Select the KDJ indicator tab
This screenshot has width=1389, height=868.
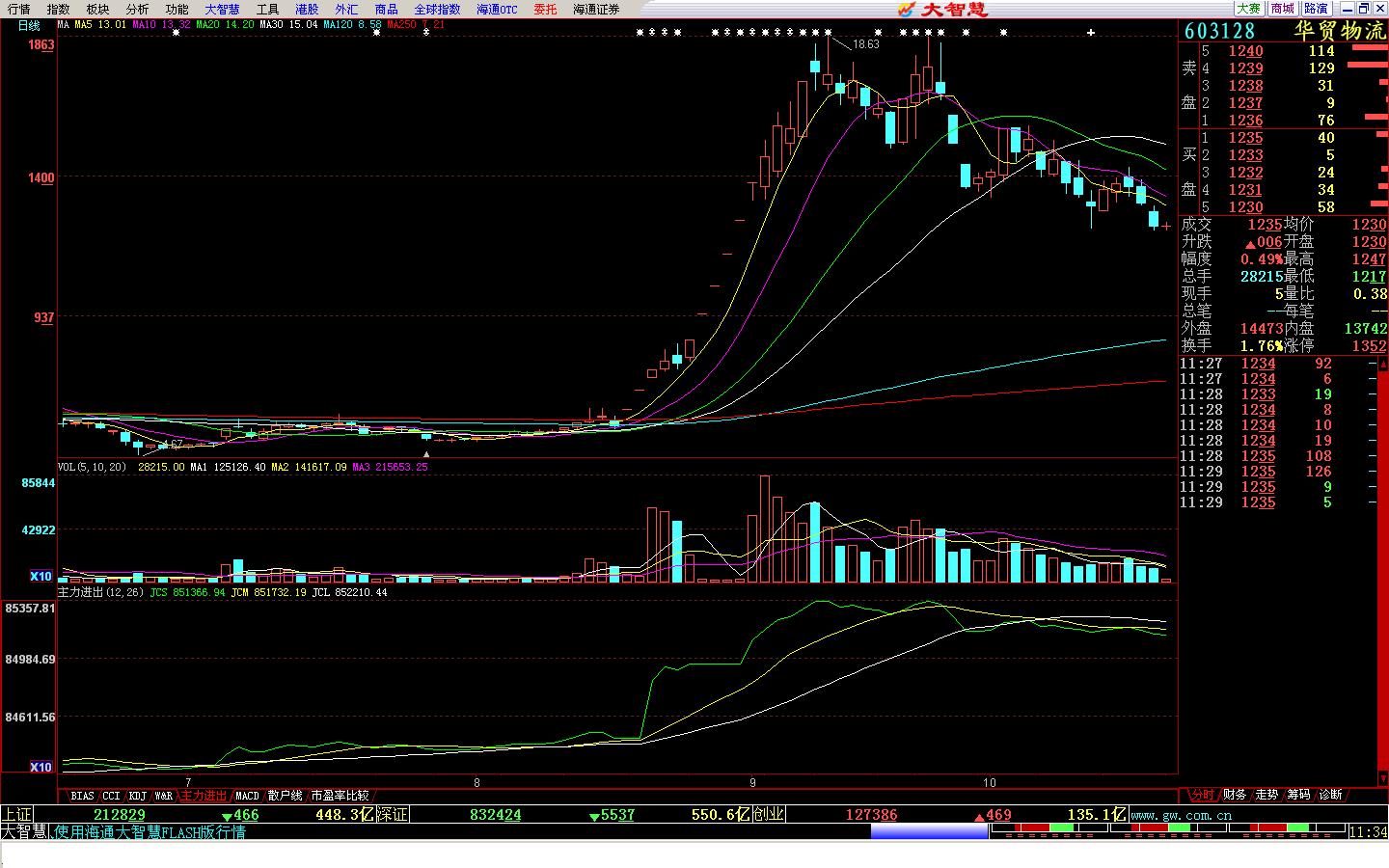(x=137, y=796)
